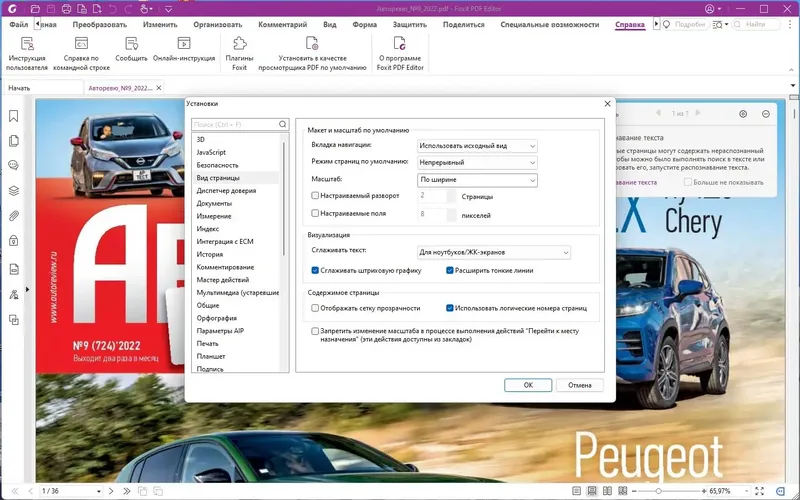Select Безопасность in settings list

[x=217, y=165]
